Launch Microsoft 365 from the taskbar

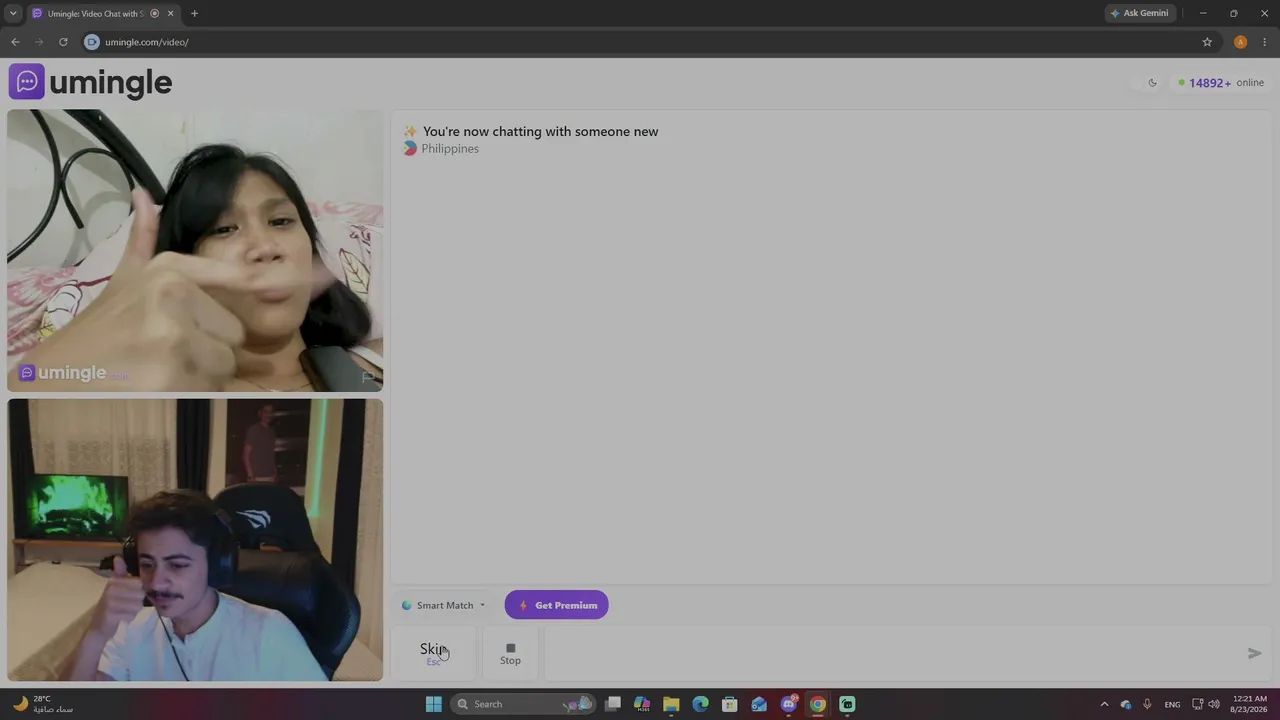click(x=642, y=704)
